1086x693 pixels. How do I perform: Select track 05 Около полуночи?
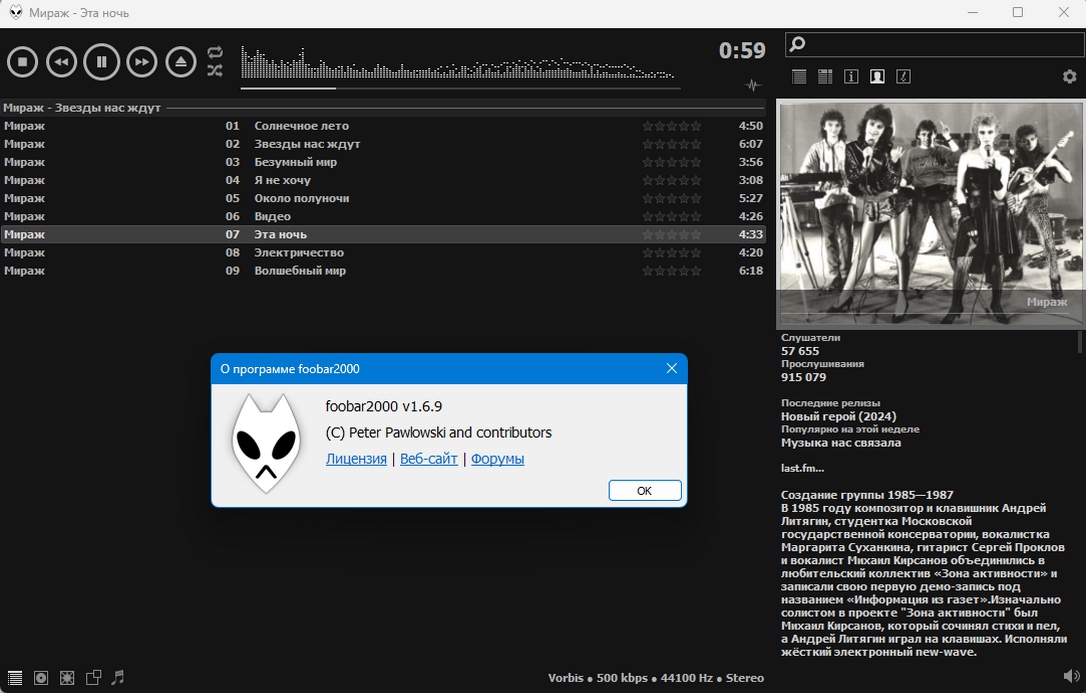[383, 198]
